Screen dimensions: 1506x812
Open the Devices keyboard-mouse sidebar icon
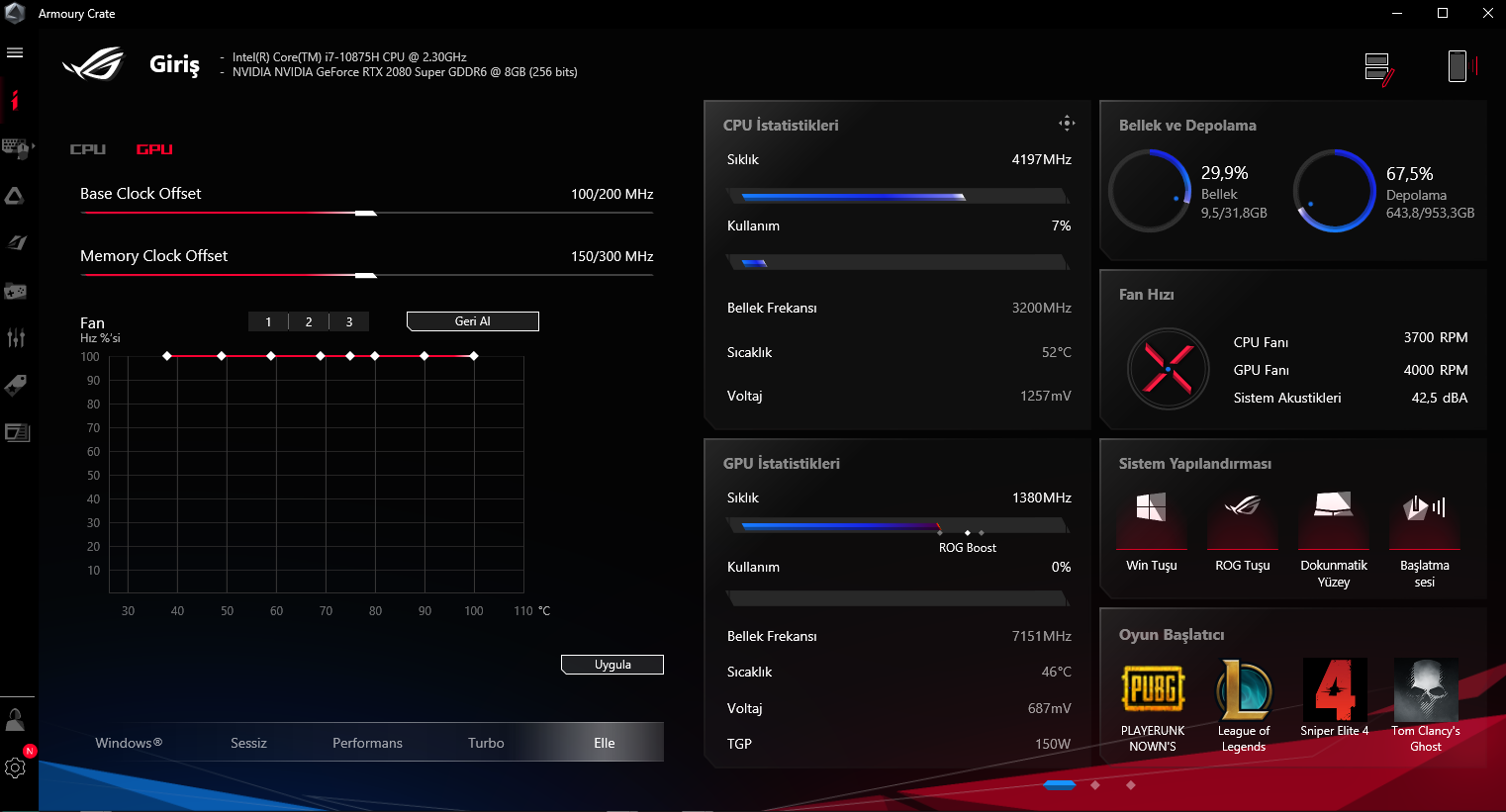(x=17, y=148)
